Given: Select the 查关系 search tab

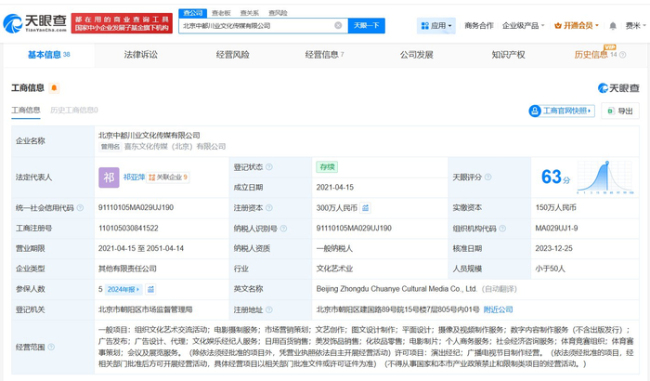Looking at the screenshot, I should coord(249,13).
